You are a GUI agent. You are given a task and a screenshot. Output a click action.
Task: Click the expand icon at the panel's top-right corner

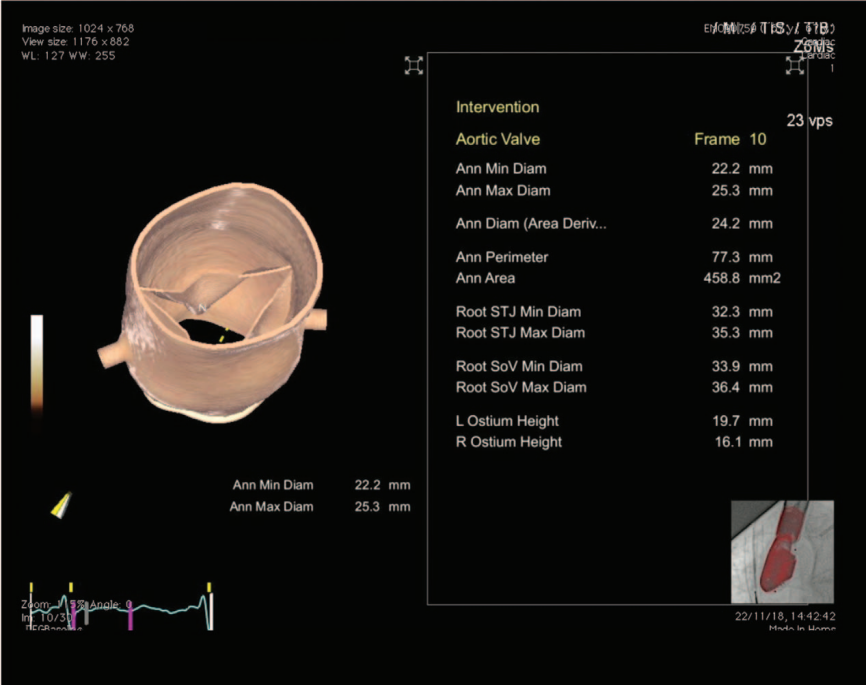click(x=795, y=65)
